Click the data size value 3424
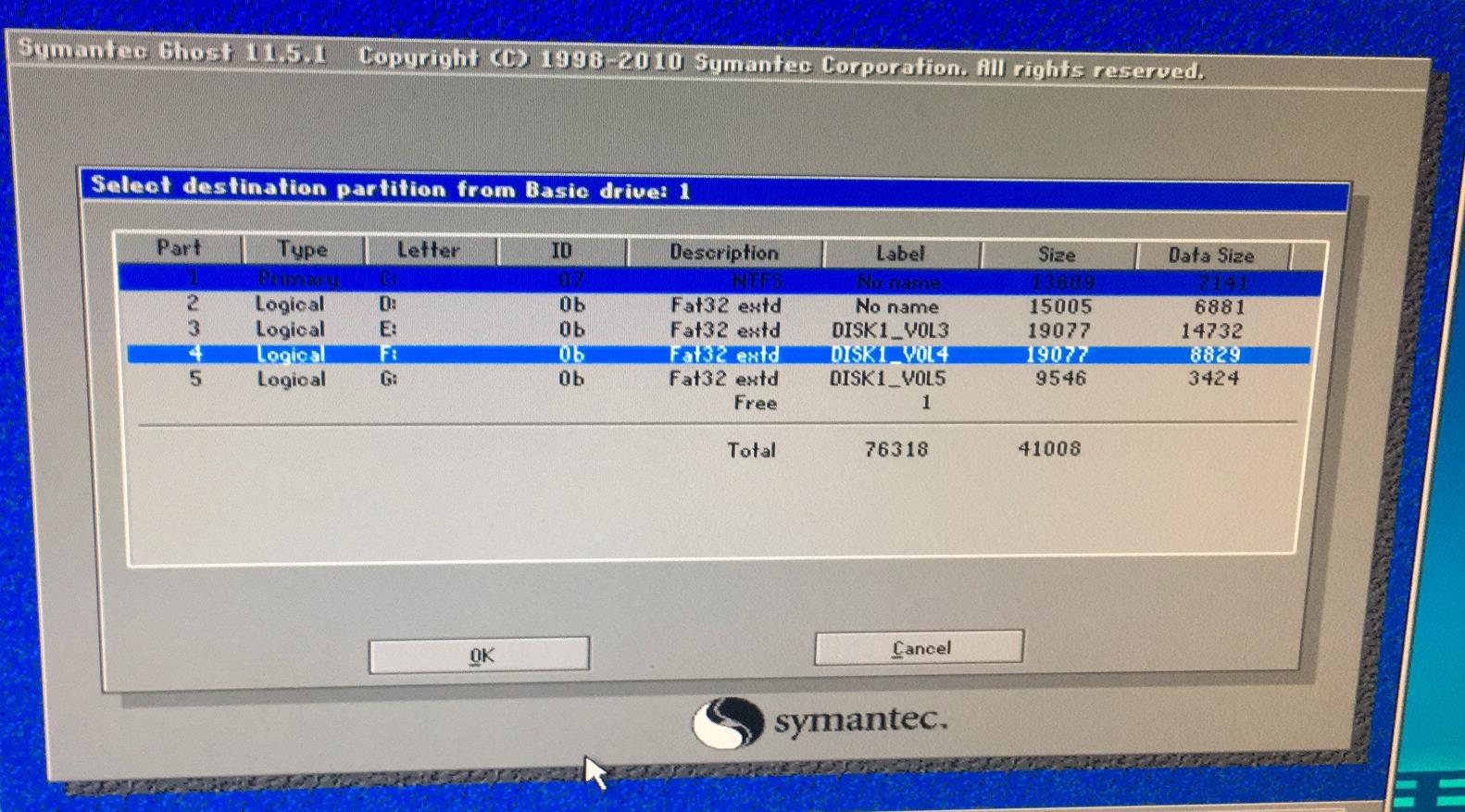1465x812 pixels. click(1213, 378)
